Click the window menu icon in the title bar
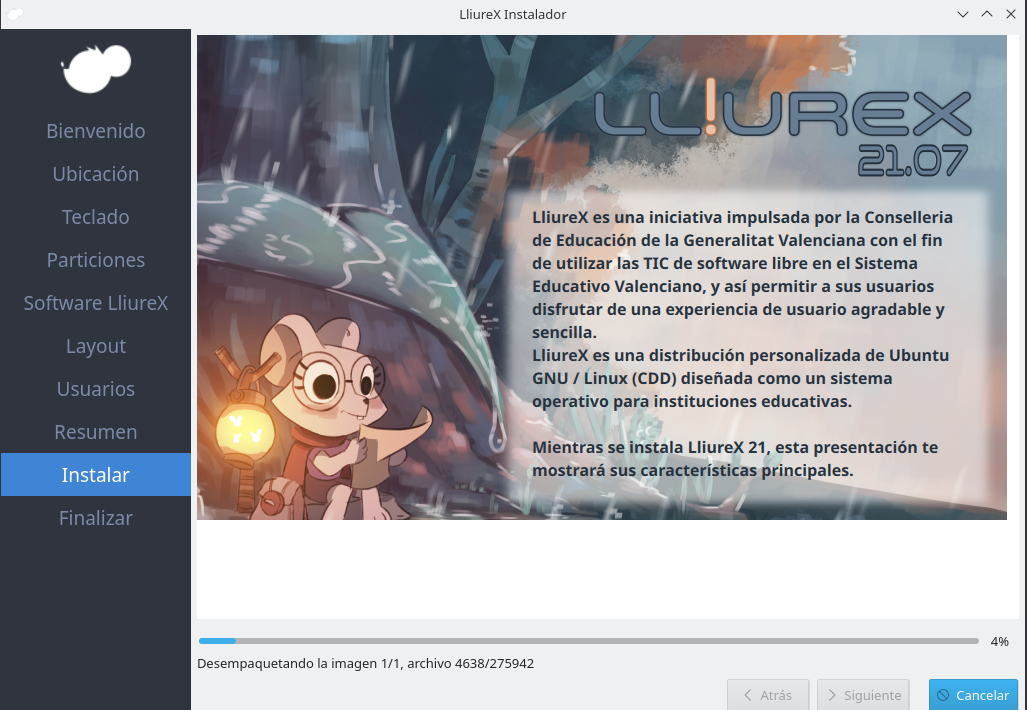 tap(14, 14)
